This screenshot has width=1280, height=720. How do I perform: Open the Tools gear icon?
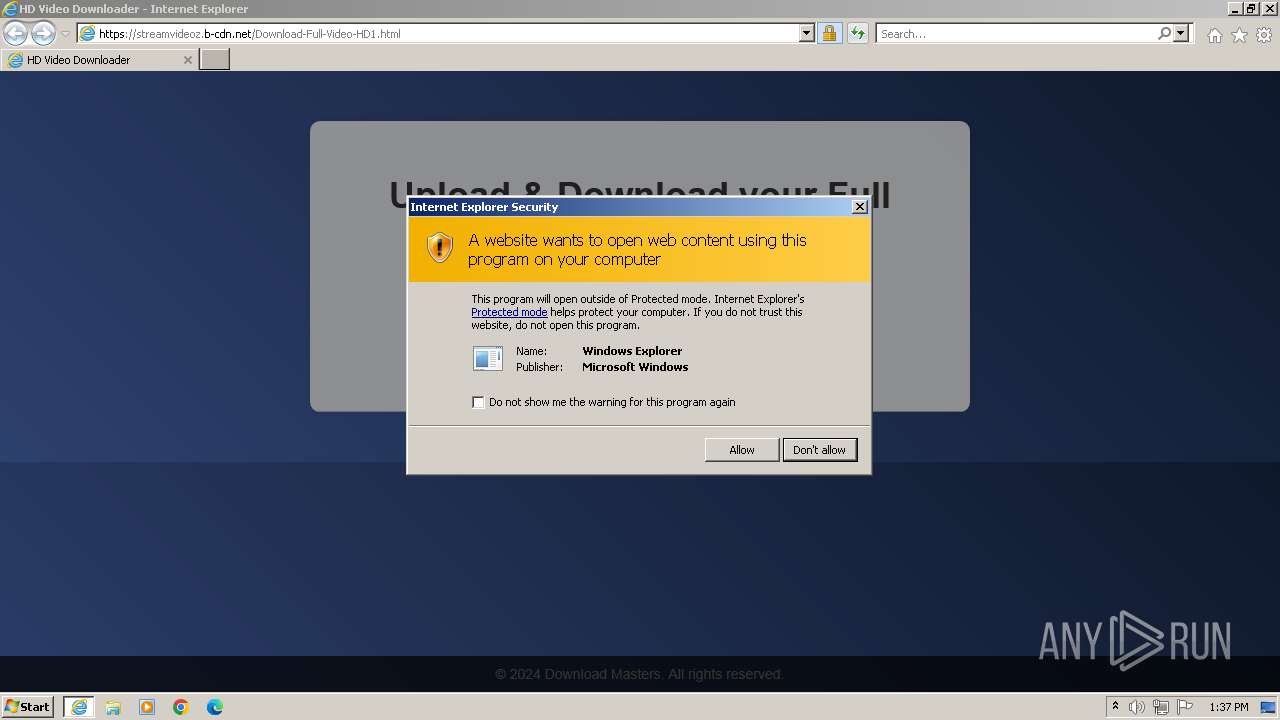pos(1264,35)
